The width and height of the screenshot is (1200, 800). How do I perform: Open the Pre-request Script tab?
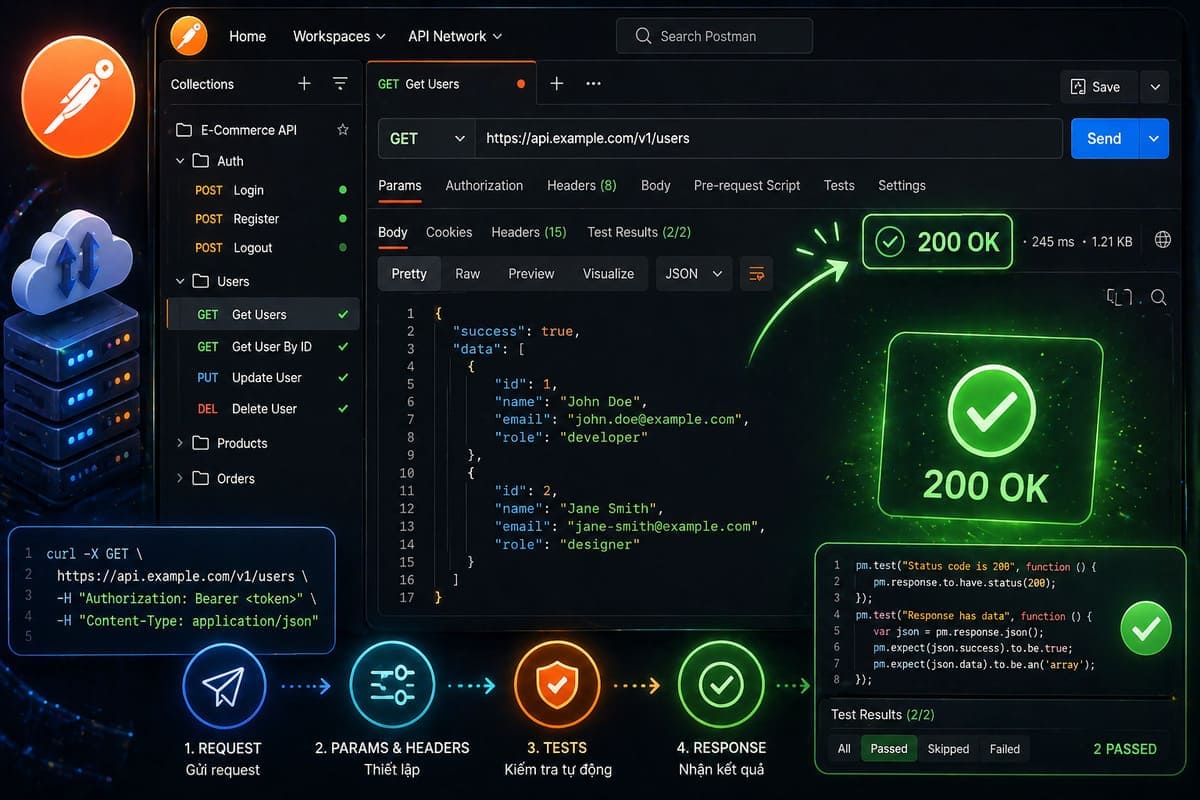coord(747,185)
